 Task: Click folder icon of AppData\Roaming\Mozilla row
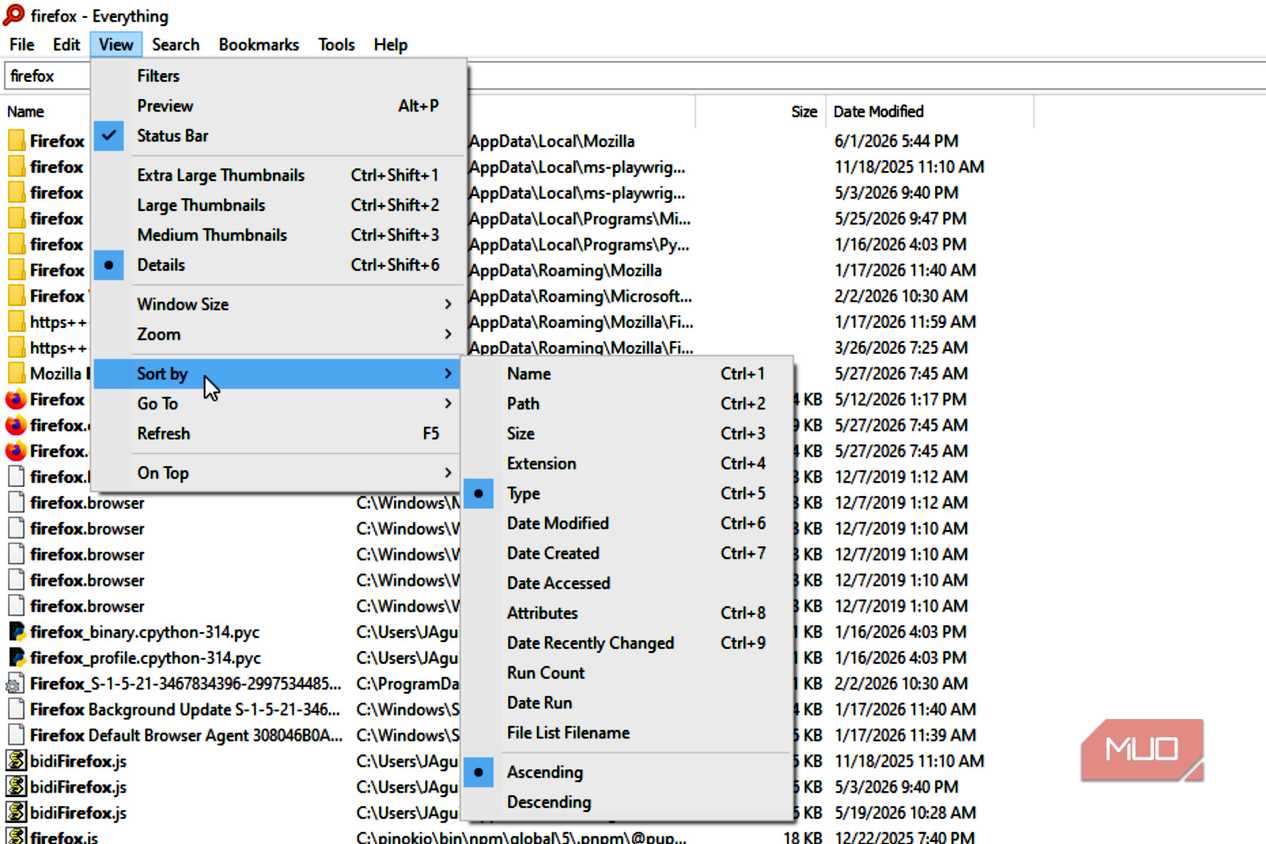pos(16,270)
